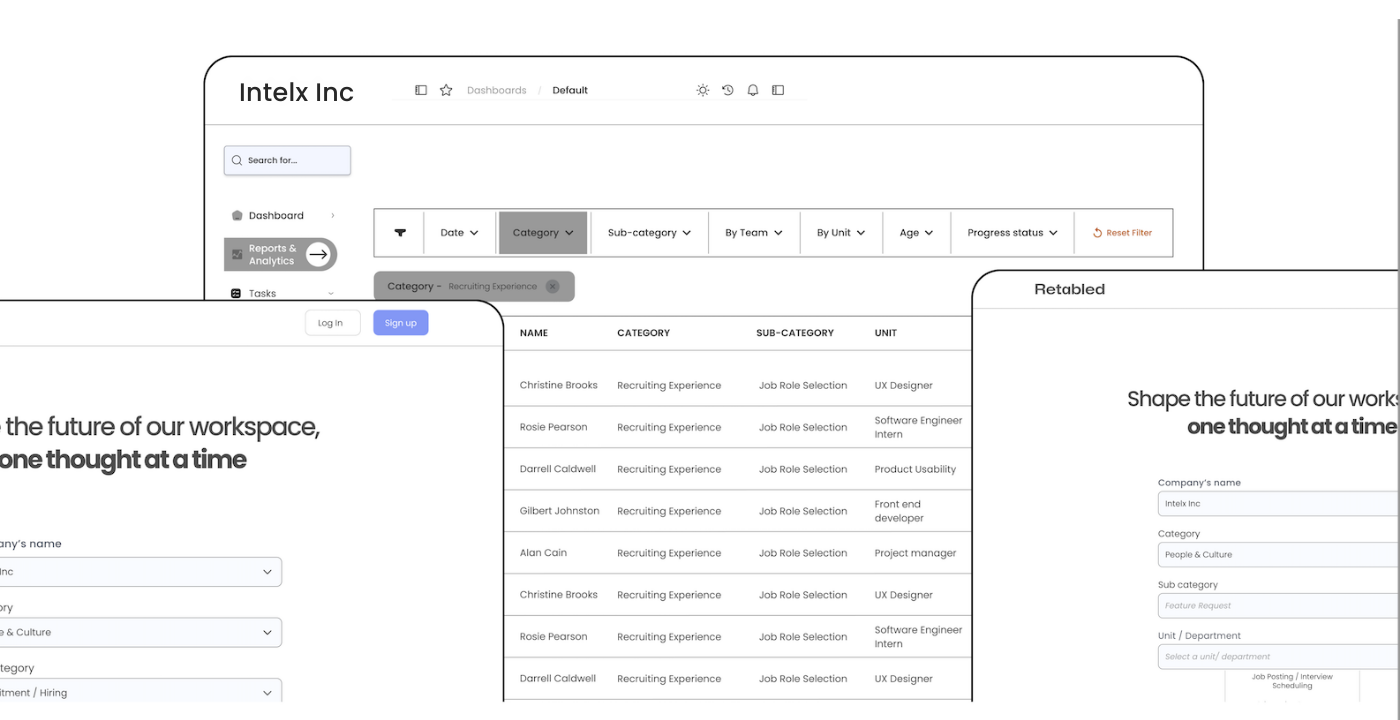1400x720 pixels.
Task: Open the Sub-category filter dropdown
Action: (x=650, y=233)
